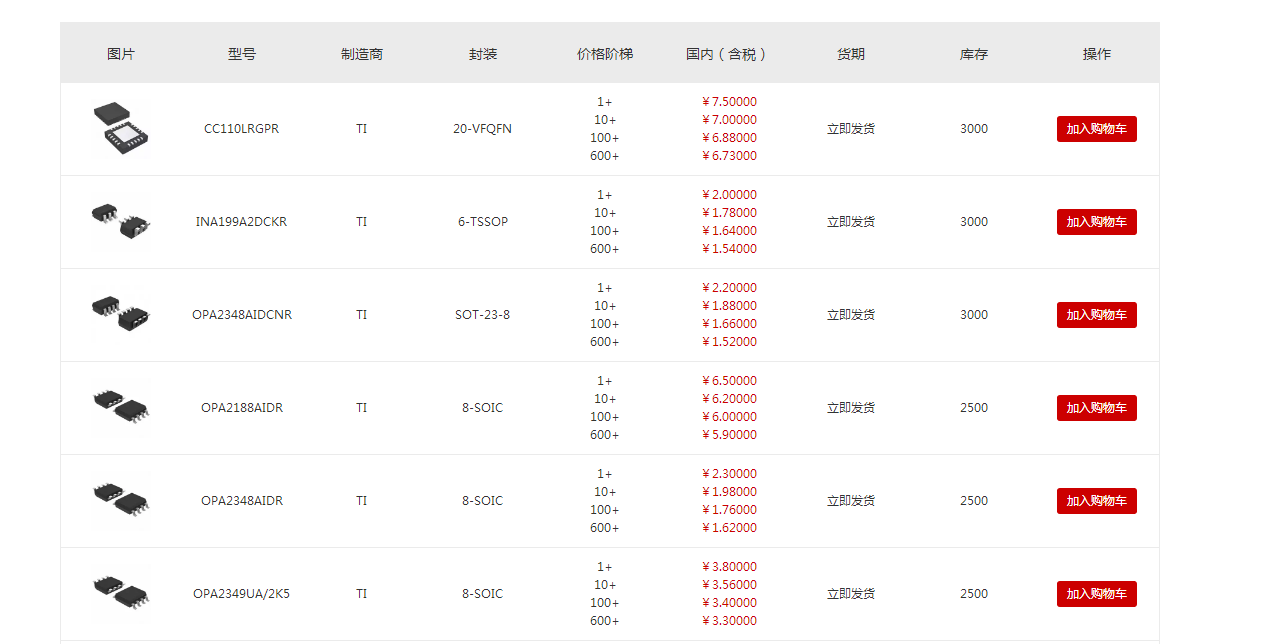Click the 制造商 column header

(361, 54)
